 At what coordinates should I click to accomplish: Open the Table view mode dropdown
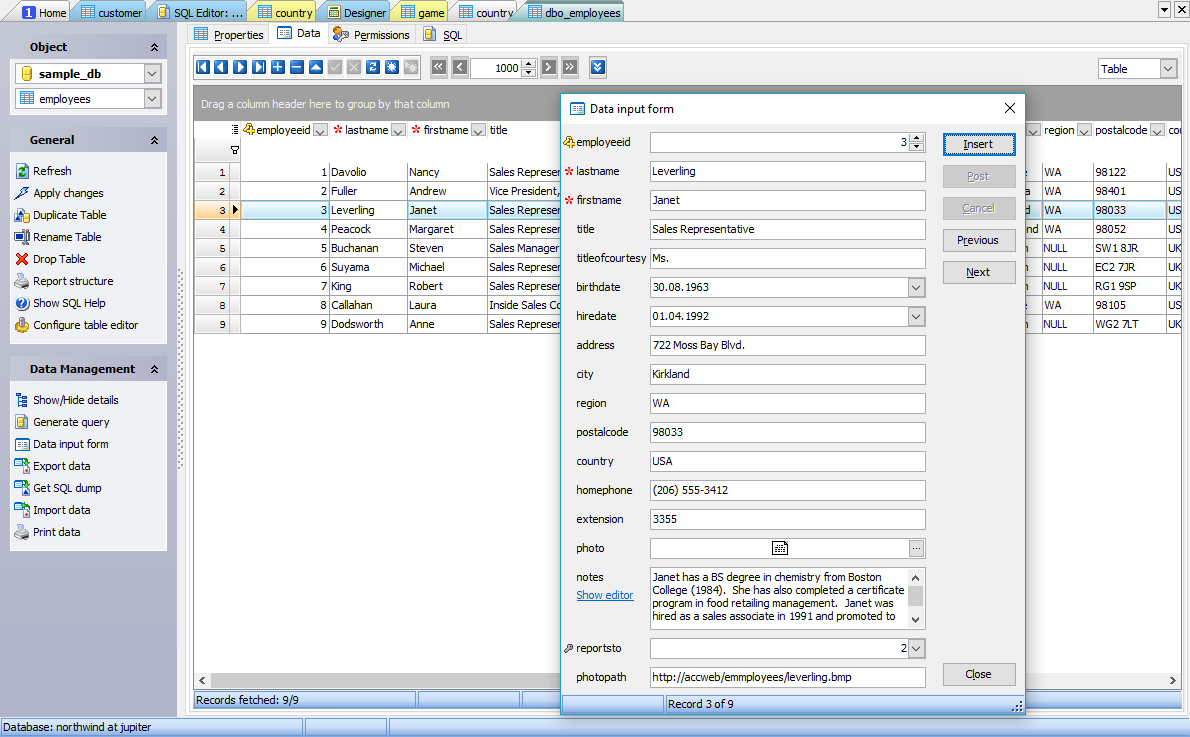click(1167, 69)
